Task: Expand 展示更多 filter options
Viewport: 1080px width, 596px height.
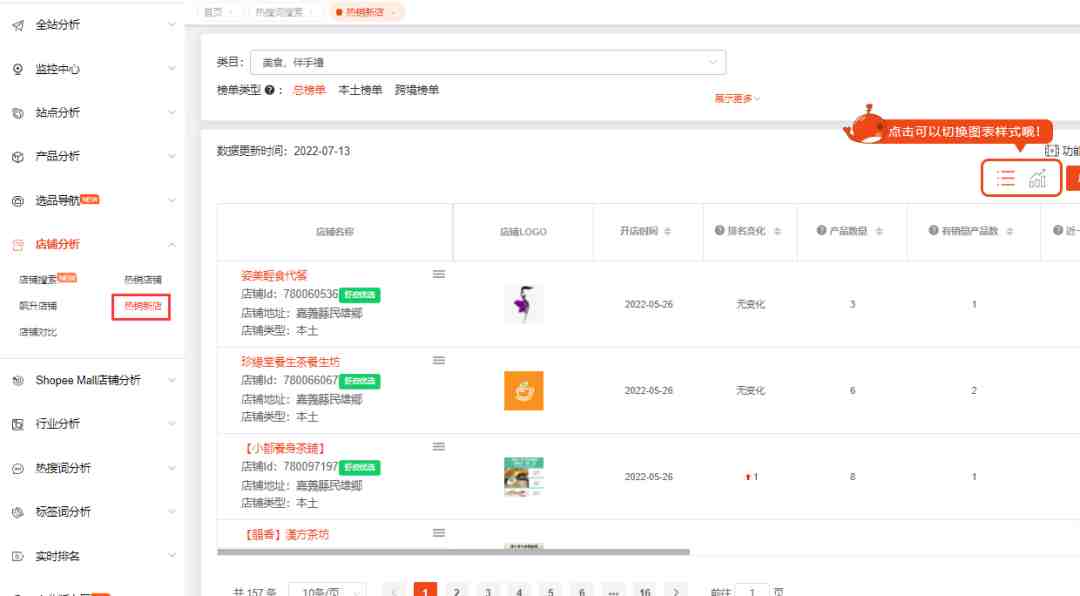Action: click(737, 99)
